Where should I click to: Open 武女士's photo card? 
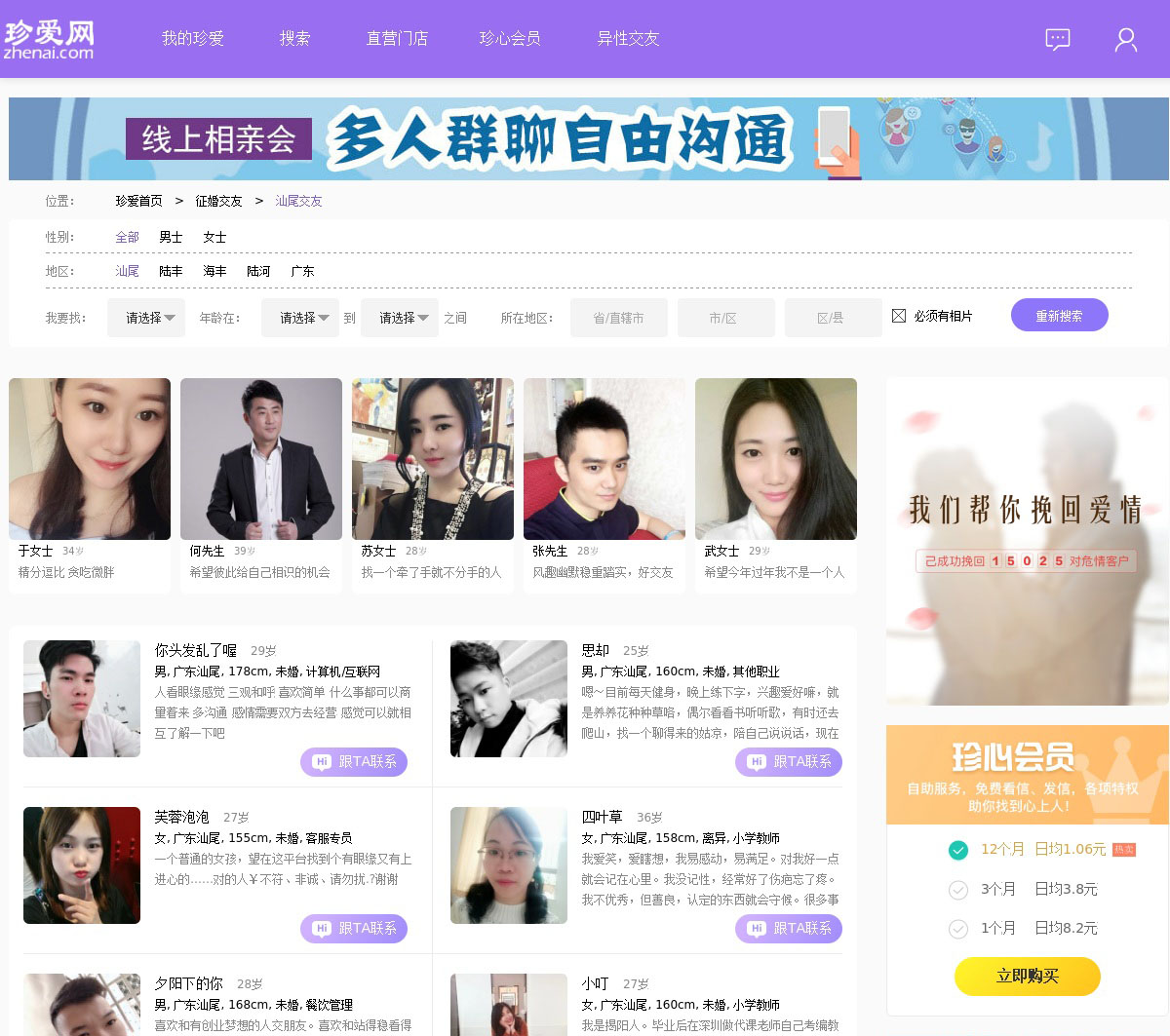776,459
